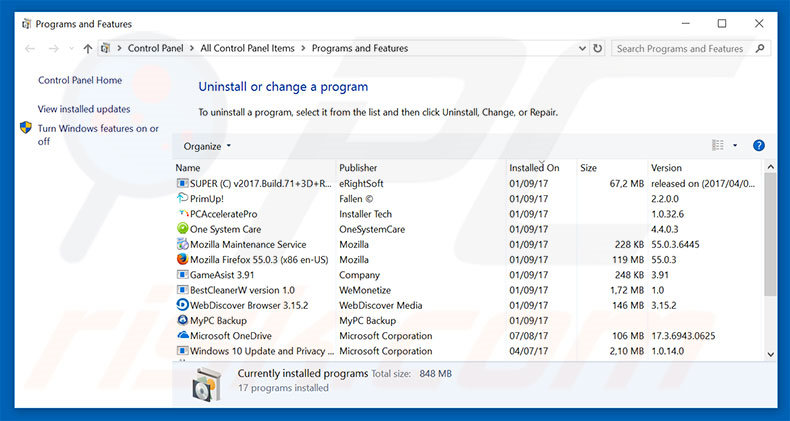Click the Control Panel breadcrumb

(x=155, y=48)
